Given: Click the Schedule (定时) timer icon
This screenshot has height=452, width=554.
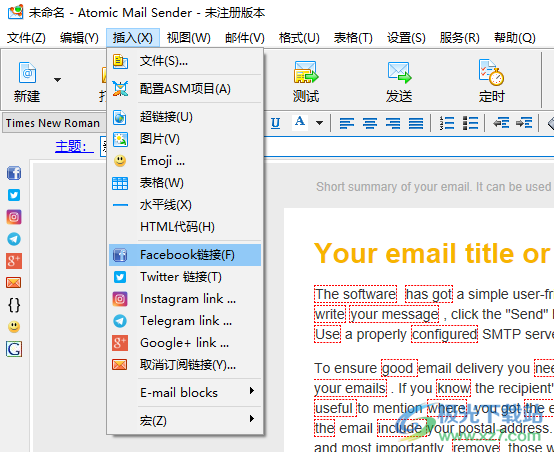Looking at the screenshot, I should point(491,73).
